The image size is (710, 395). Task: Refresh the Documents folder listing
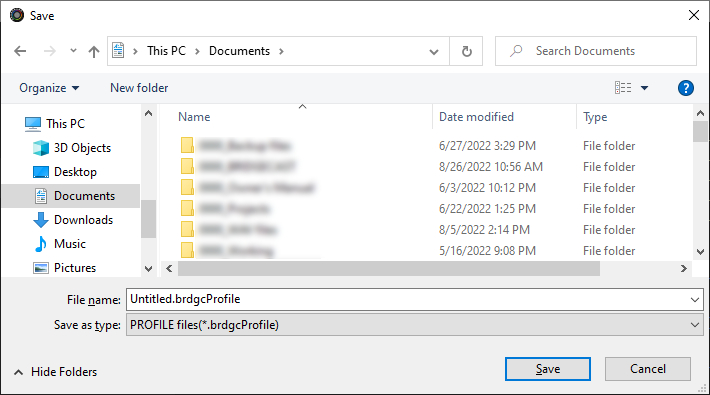tap(466, 51)
